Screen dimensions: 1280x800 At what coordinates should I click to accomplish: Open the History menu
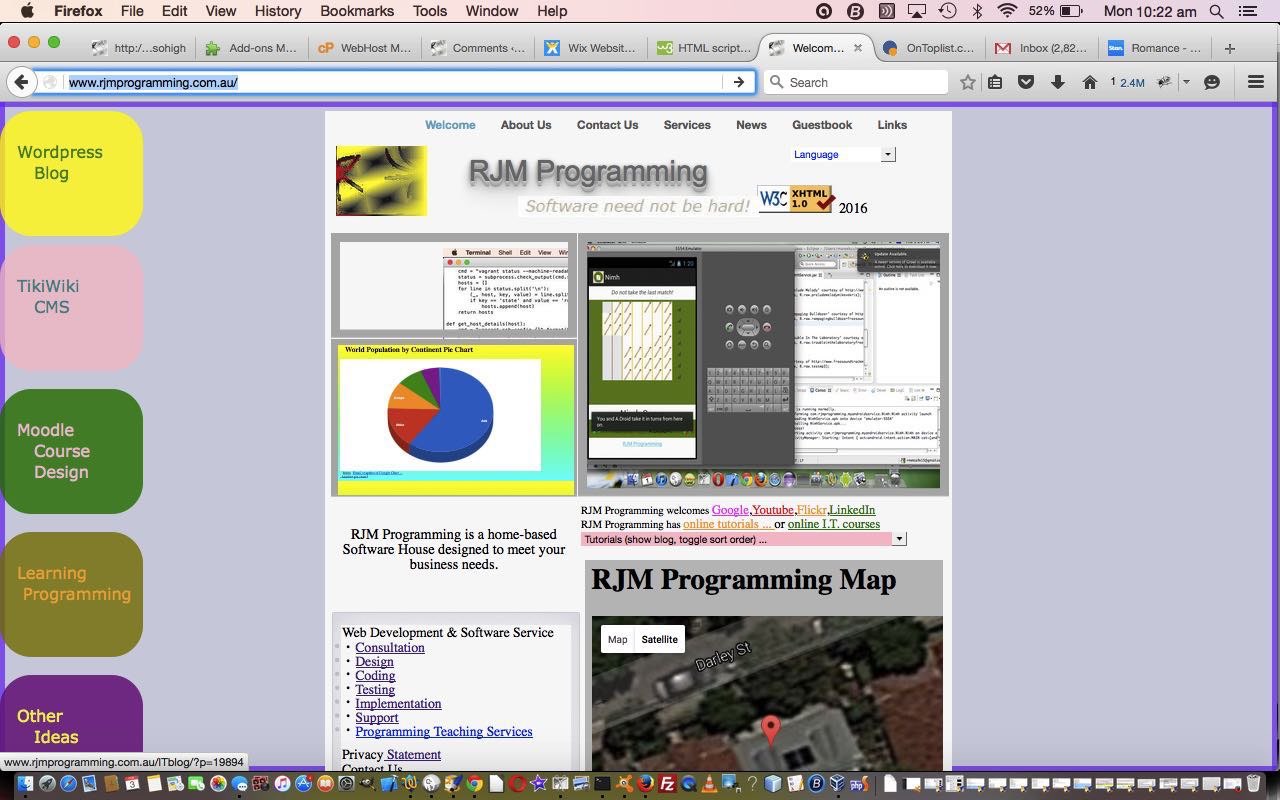coord(278,11)
